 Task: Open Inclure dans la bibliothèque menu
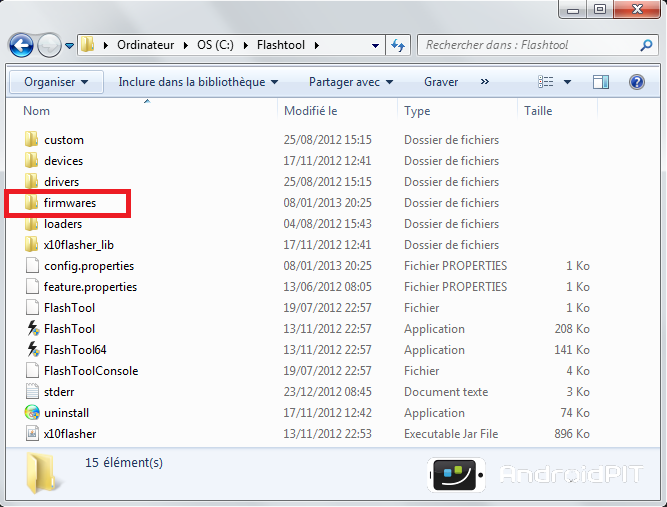[x=198, y=82]
